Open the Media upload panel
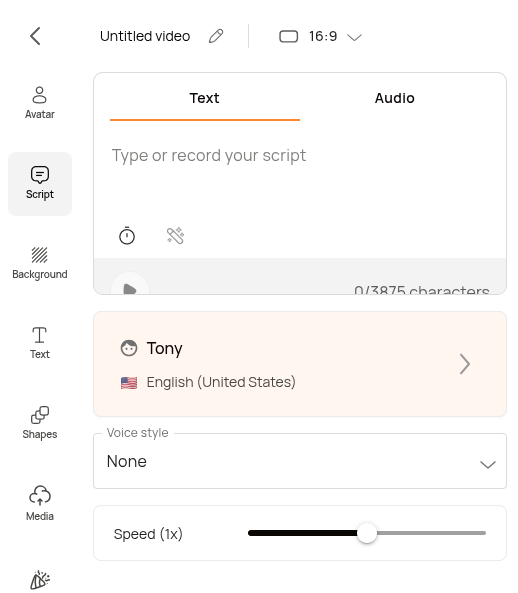 40,503
